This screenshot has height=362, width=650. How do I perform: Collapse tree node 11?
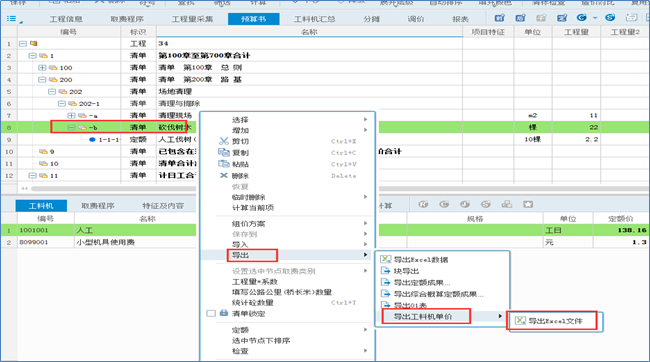point(32,175)
